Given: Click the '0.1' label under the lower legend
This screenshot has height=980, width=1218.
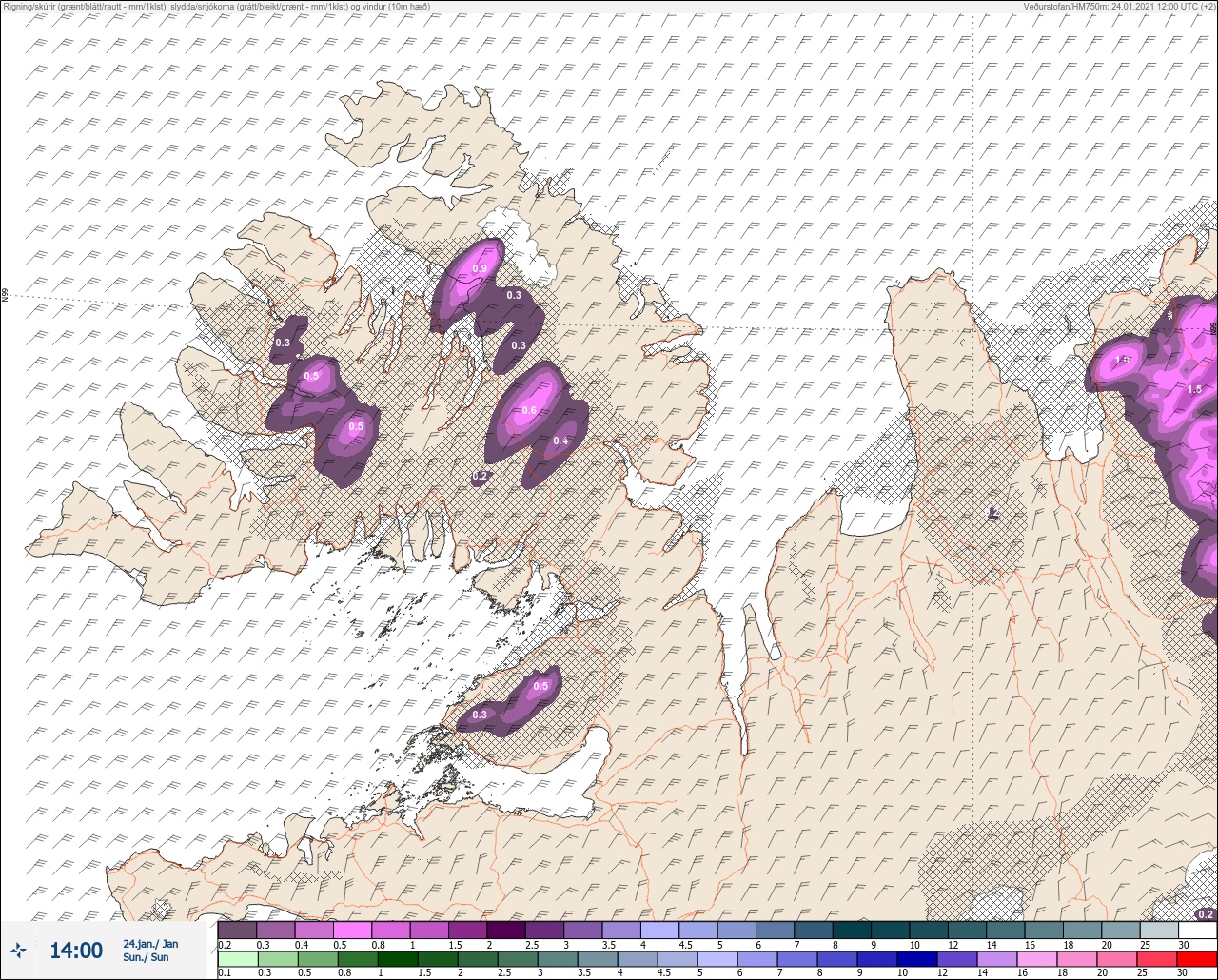Looking at the screenshot, I should click(x=225, y=973).
